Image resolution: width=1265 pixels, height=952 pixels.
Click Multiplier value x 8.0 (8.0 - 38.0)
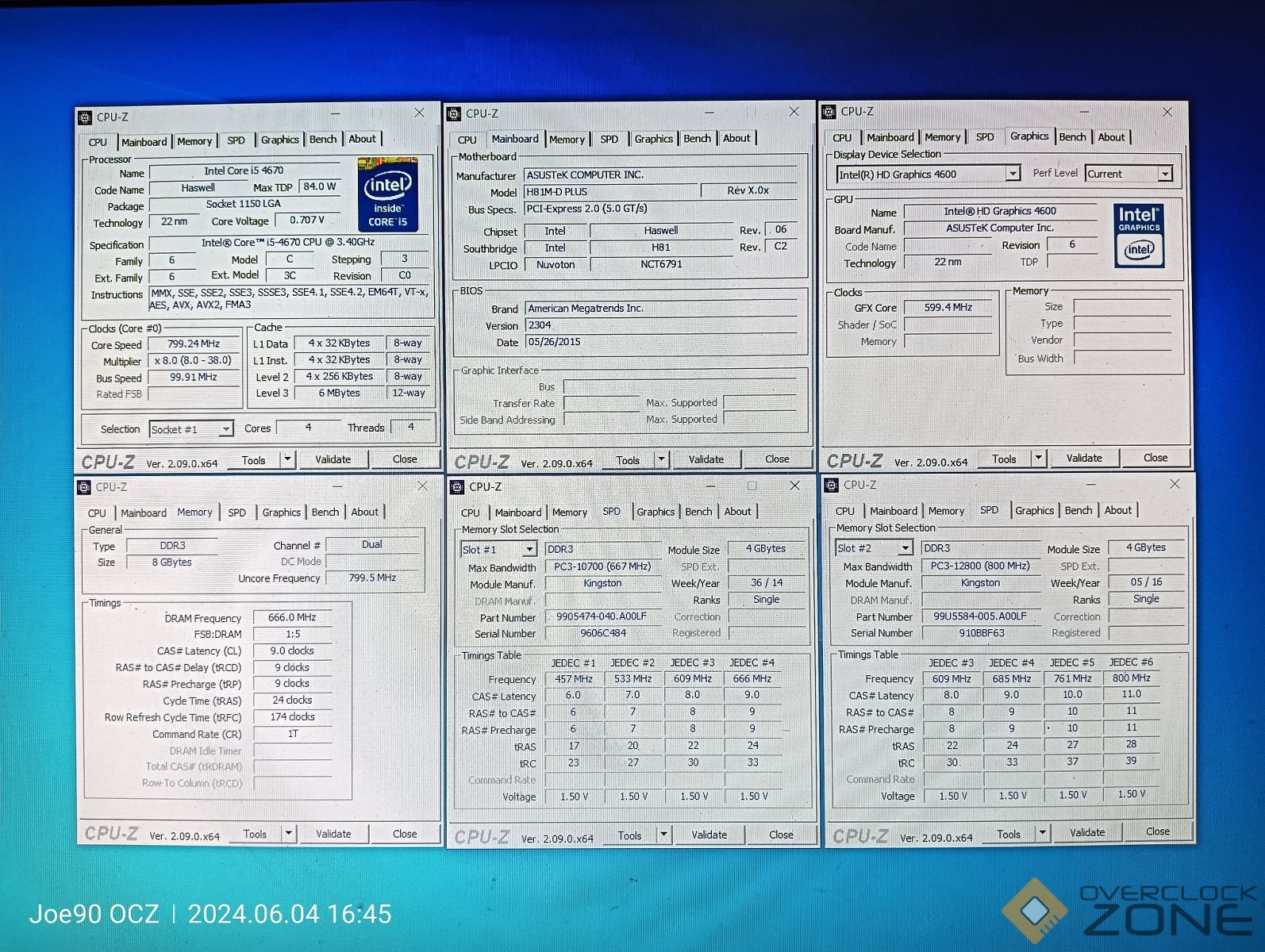[194, 360]
